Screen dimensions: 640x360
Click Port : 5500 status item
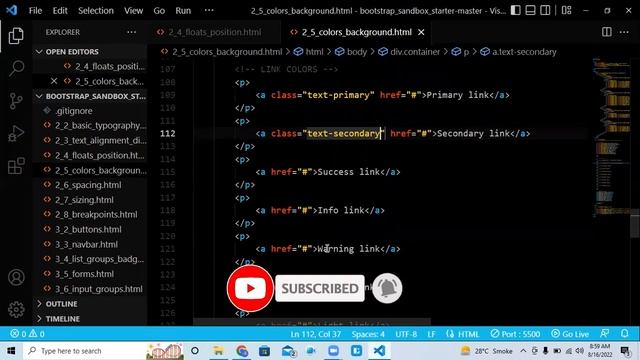coord(516,334)
